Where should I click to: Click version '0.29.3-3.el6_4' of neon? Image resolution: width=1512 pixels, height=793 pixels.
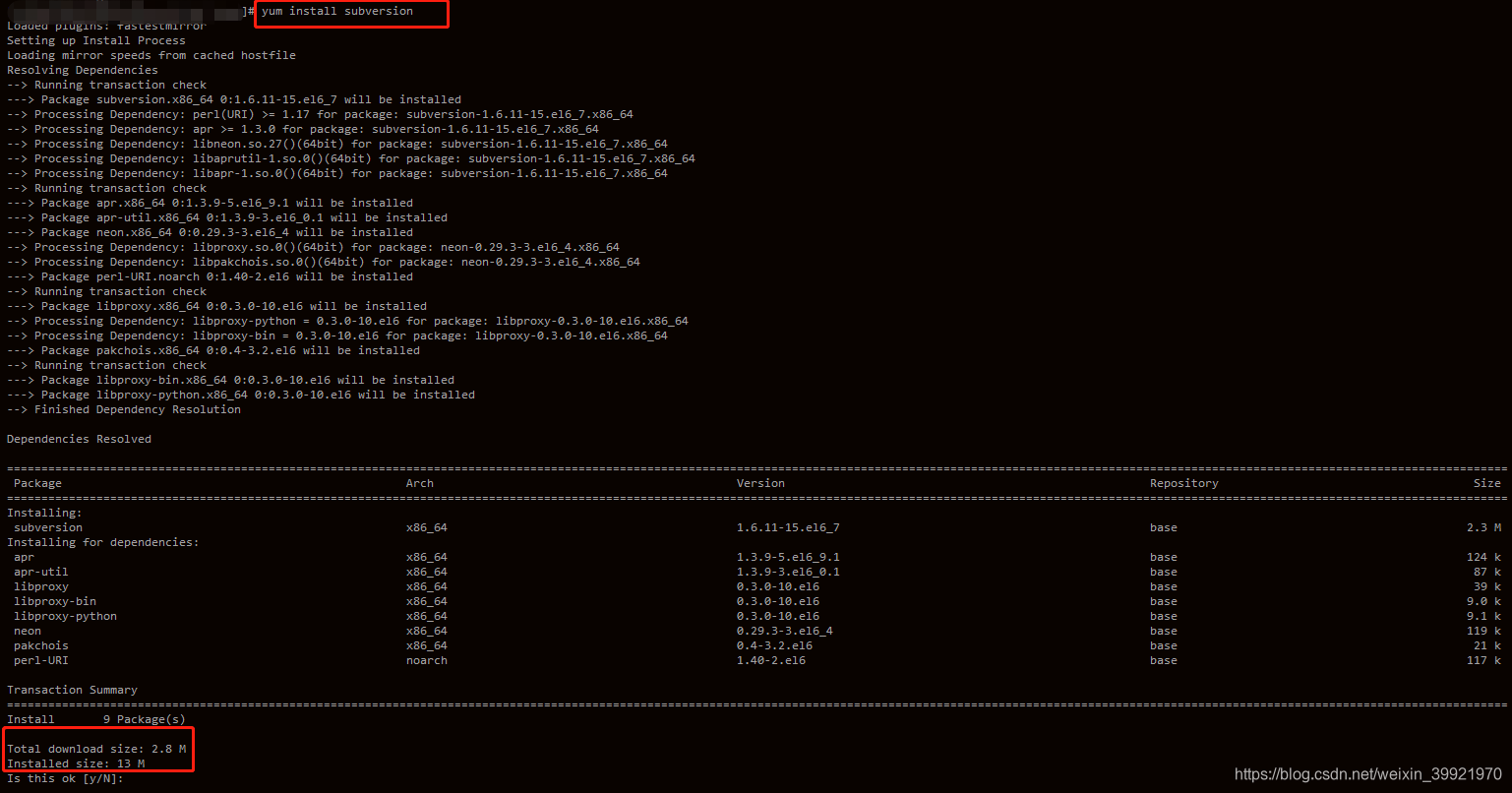click(x=785, y=631)
